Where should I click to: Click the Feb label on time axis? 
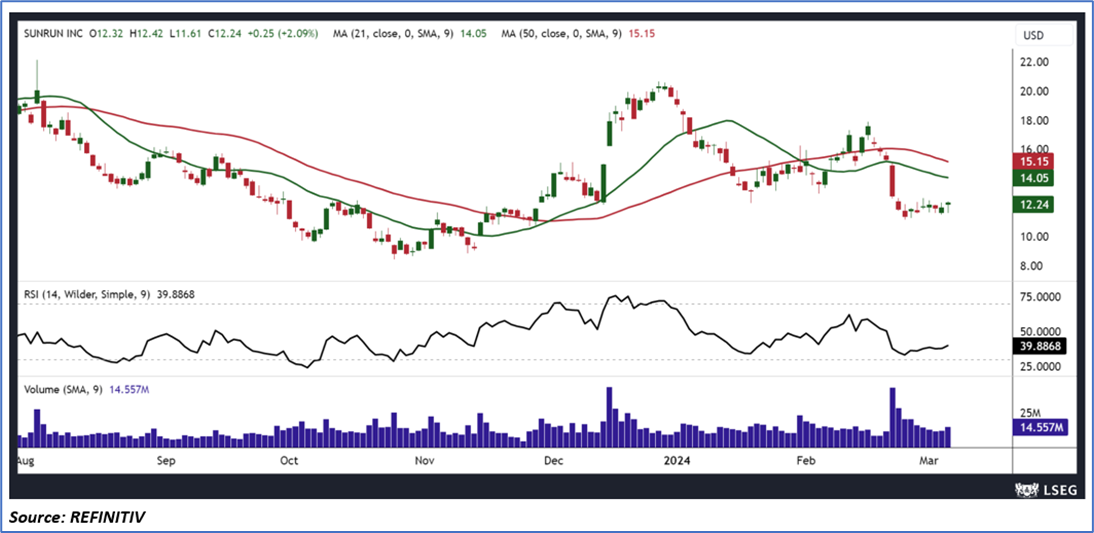pyautogui.click(x=806, y=461)
